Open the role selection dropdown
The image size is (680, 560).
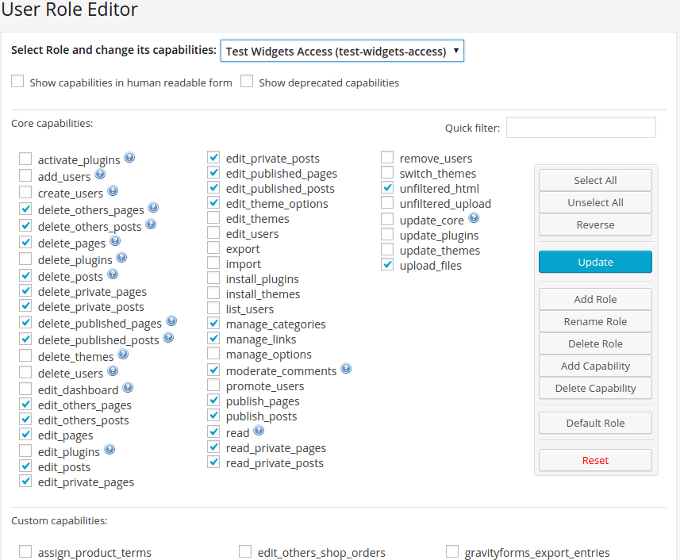342,51
